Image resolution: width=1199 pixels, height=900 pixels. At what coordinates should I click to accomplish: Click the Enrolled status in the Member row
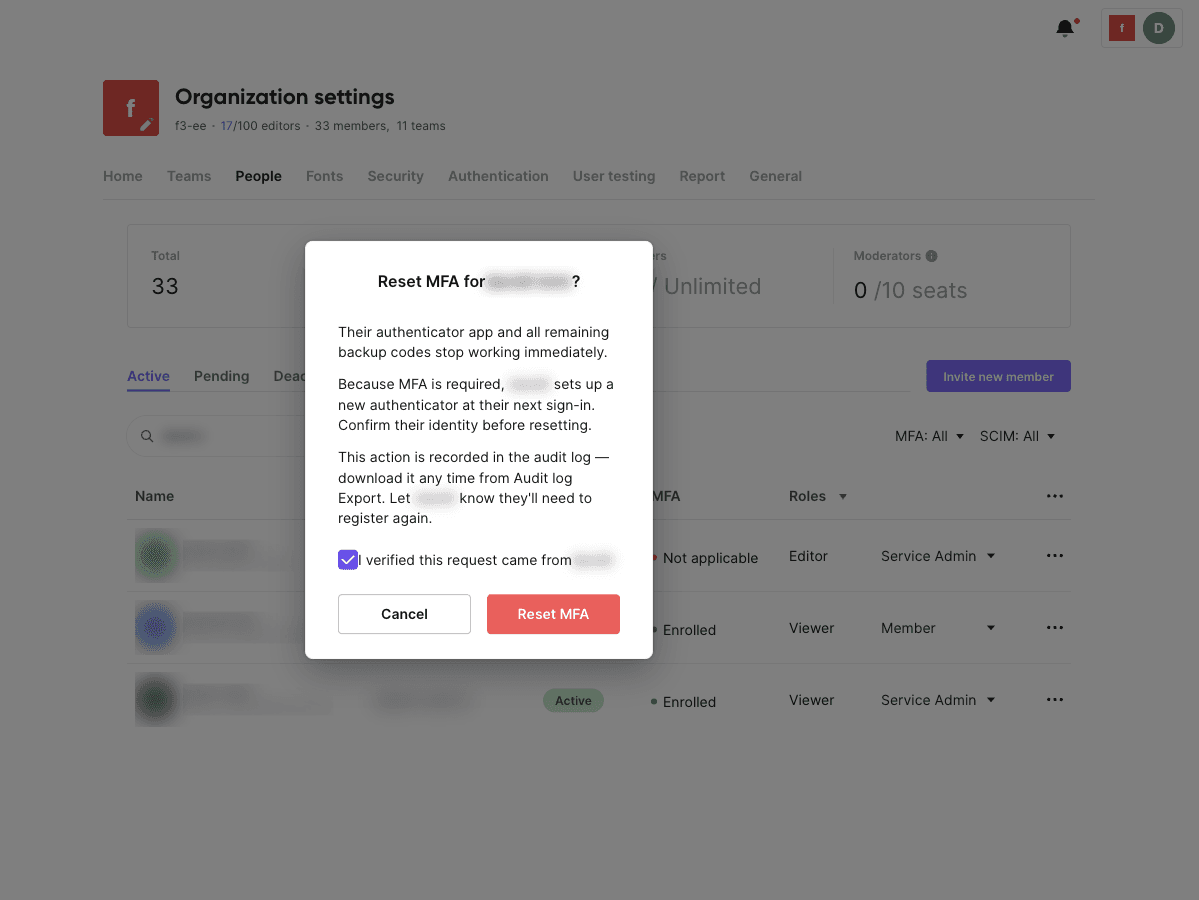[688, 630]
